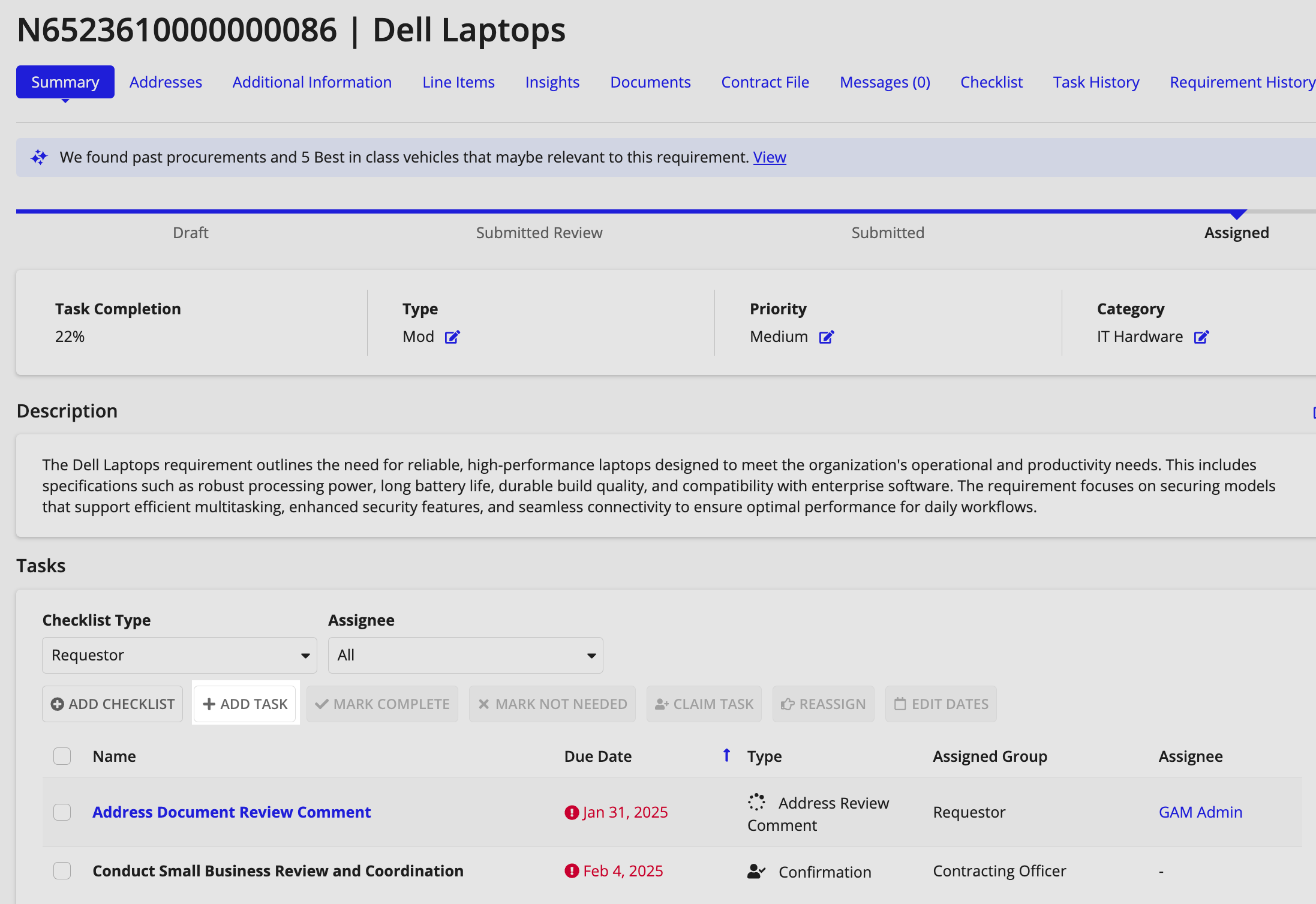Click the REASSIGN button
Screen dimensions: 1316x904
click(x=824, y=704)
